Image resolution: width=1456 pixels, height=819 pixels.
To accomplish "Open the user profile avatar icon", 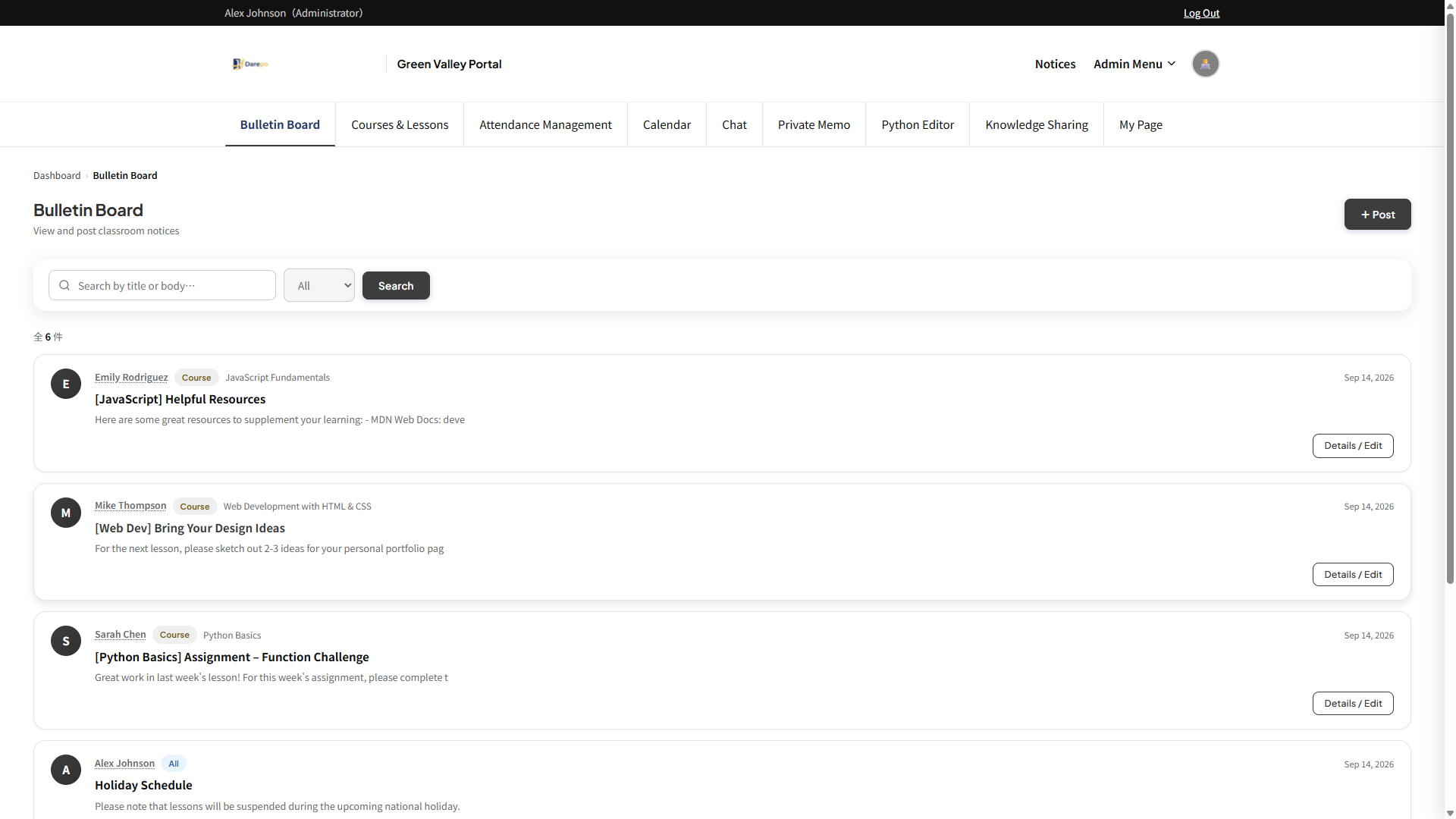I will pos(1205,64).
